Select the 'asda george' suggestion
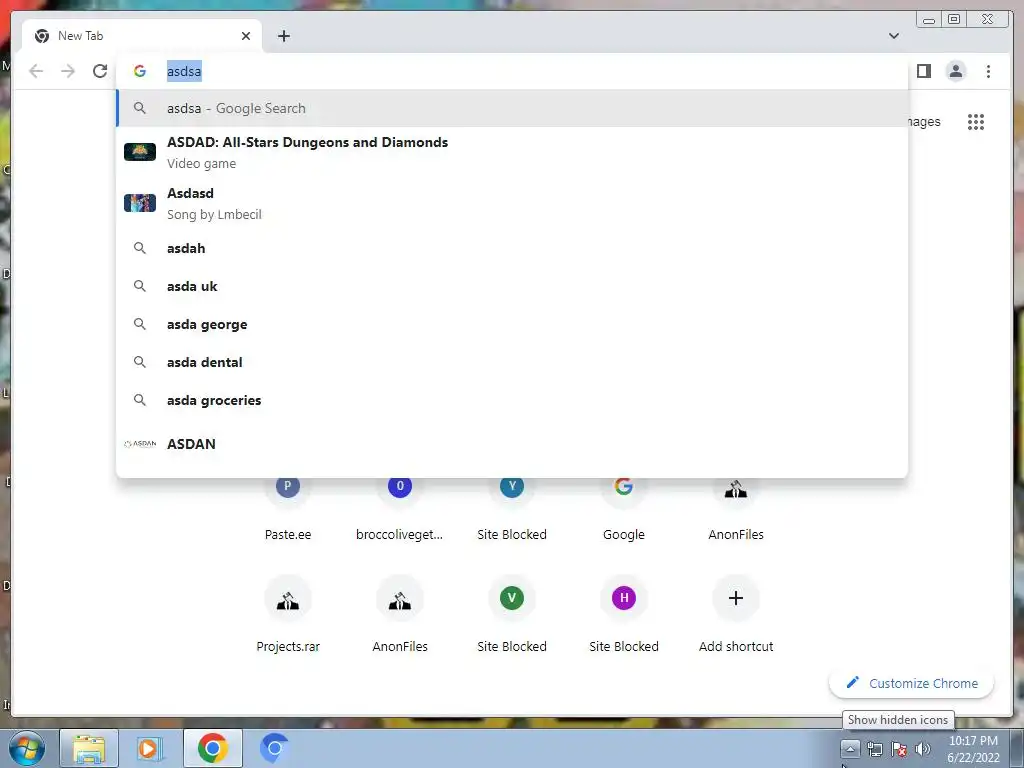Screen dimensions: 1024x768 coord(512,324)
